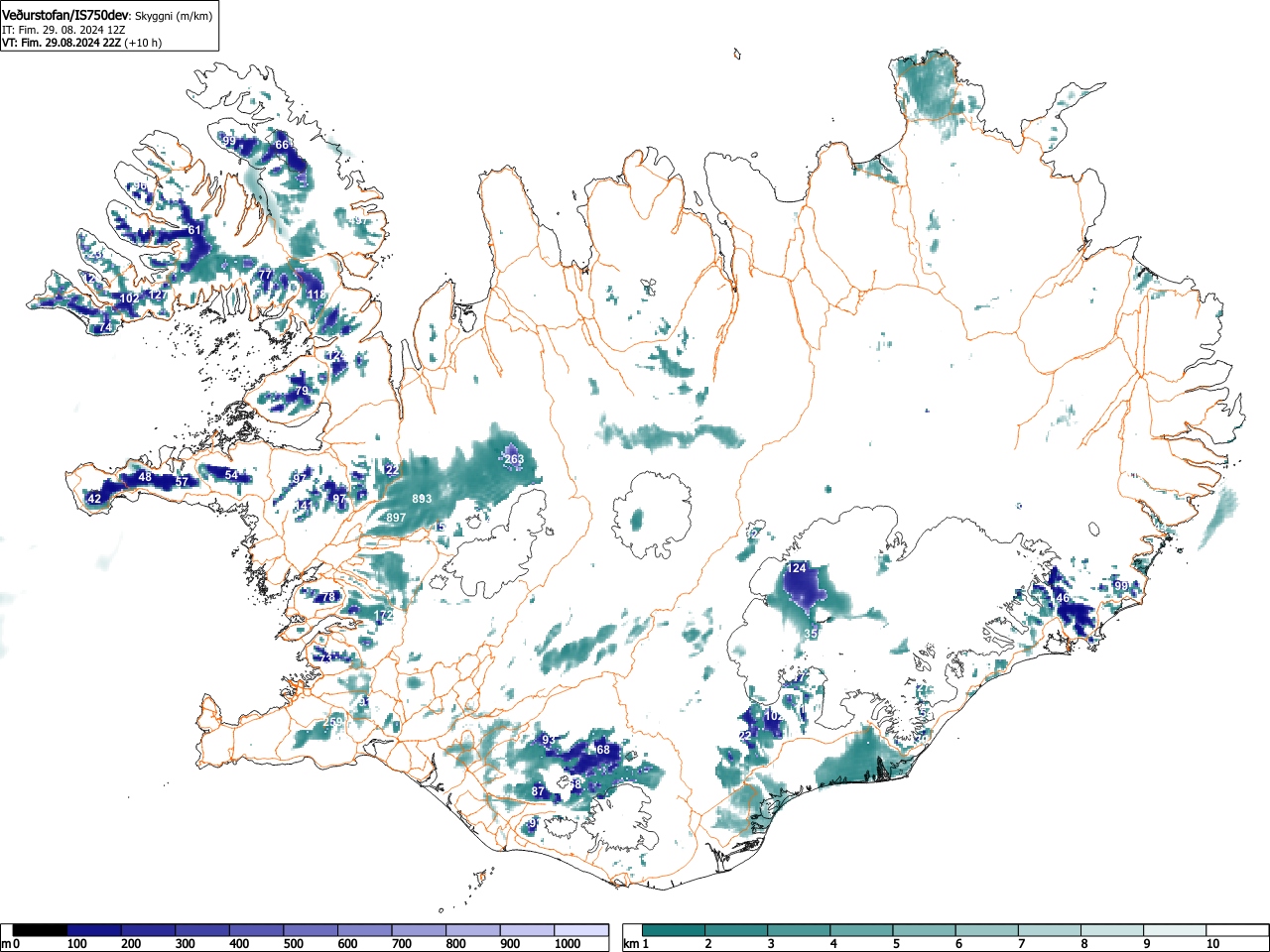The image size is (1270, 952).
Task: Click the '10' tick label on kilometer legend
Action: tap(1211, 944)
